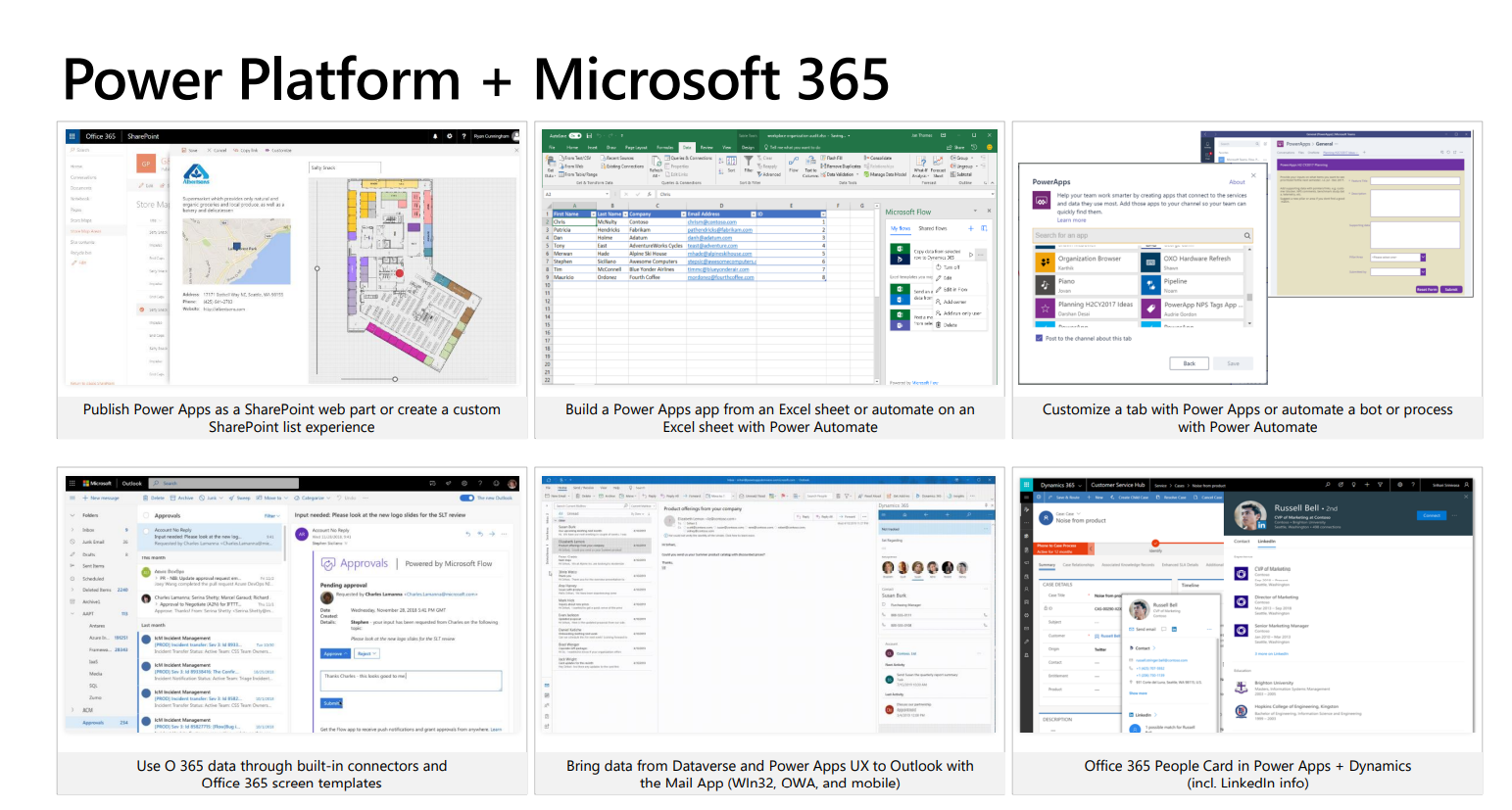Click the Back button in PowerApps dialog
This screenshot has height=810, width=1512.
coord(1189,363)
